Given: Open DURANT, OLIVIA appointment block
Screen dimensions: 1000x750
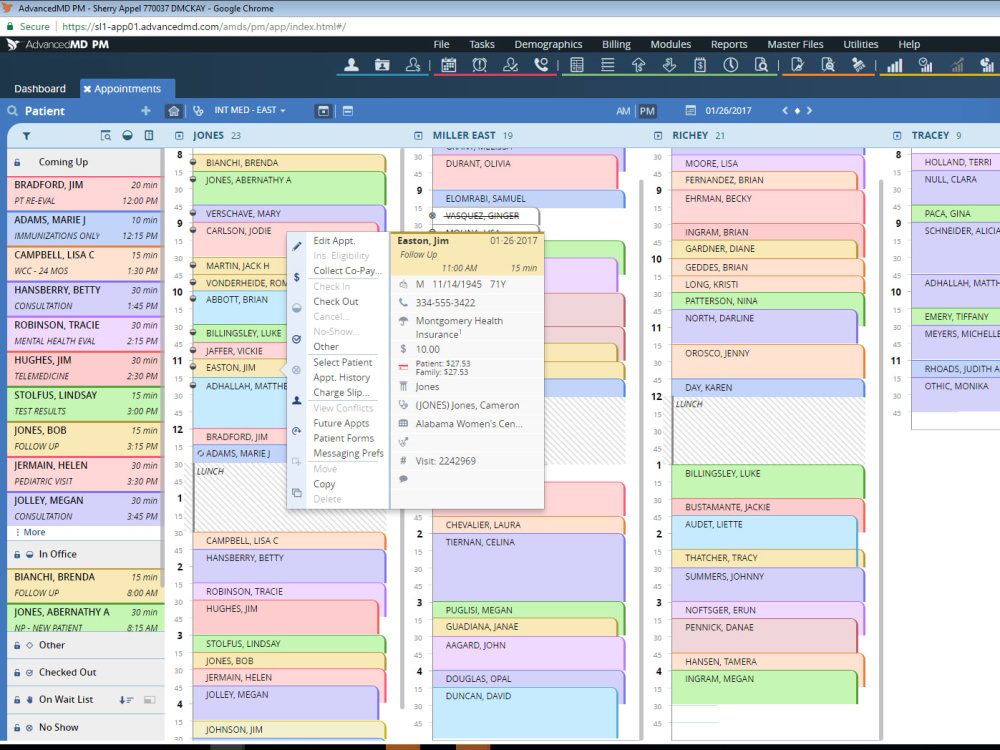Looking at the screenshot, I should tap(526, 170).
